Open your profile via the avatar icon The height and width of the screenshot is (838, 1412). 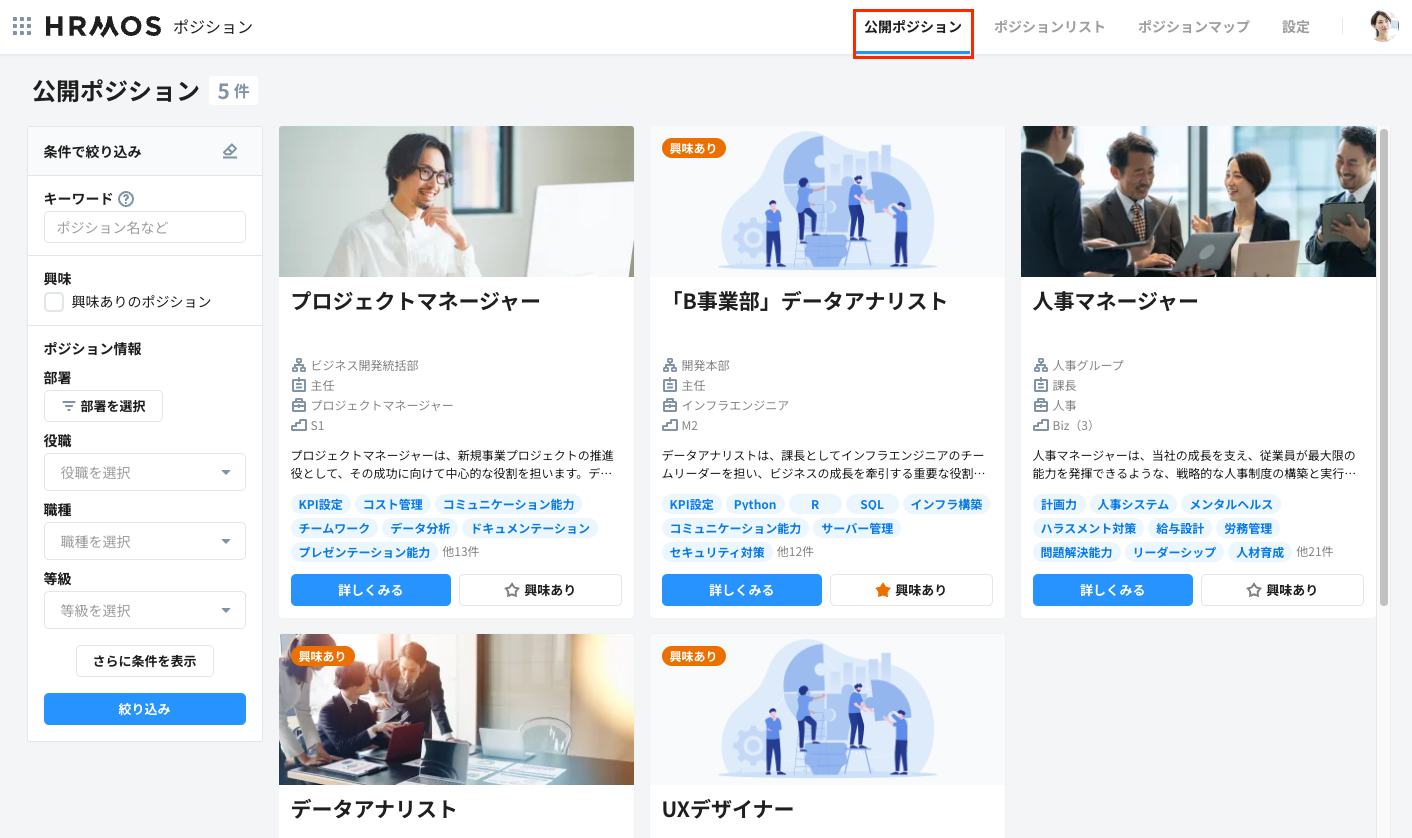click(x=1383, y=26)
